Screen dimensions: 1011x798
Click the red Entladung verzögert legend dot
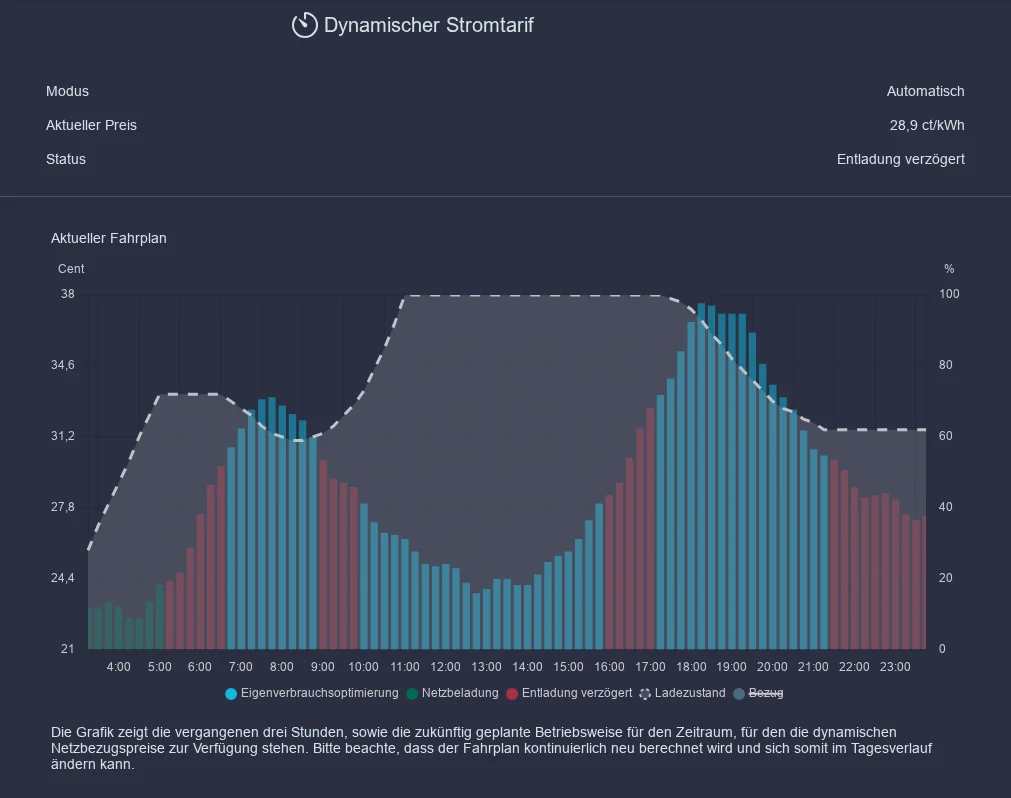click(513, 694)
